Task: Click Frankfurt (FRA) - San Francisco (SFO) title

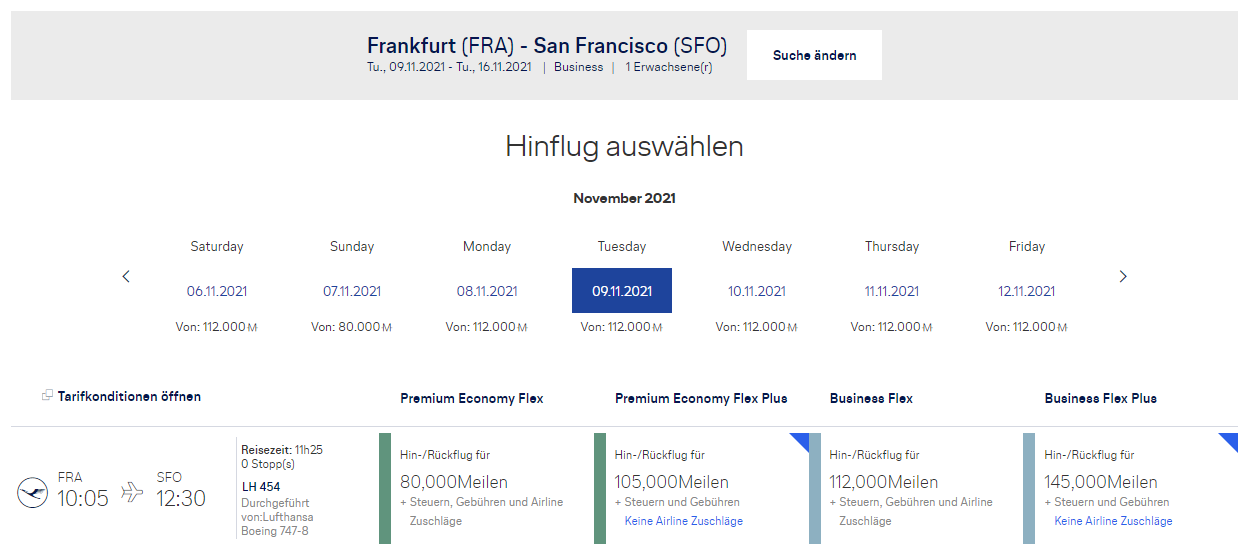Action: (x=547, y=45)
